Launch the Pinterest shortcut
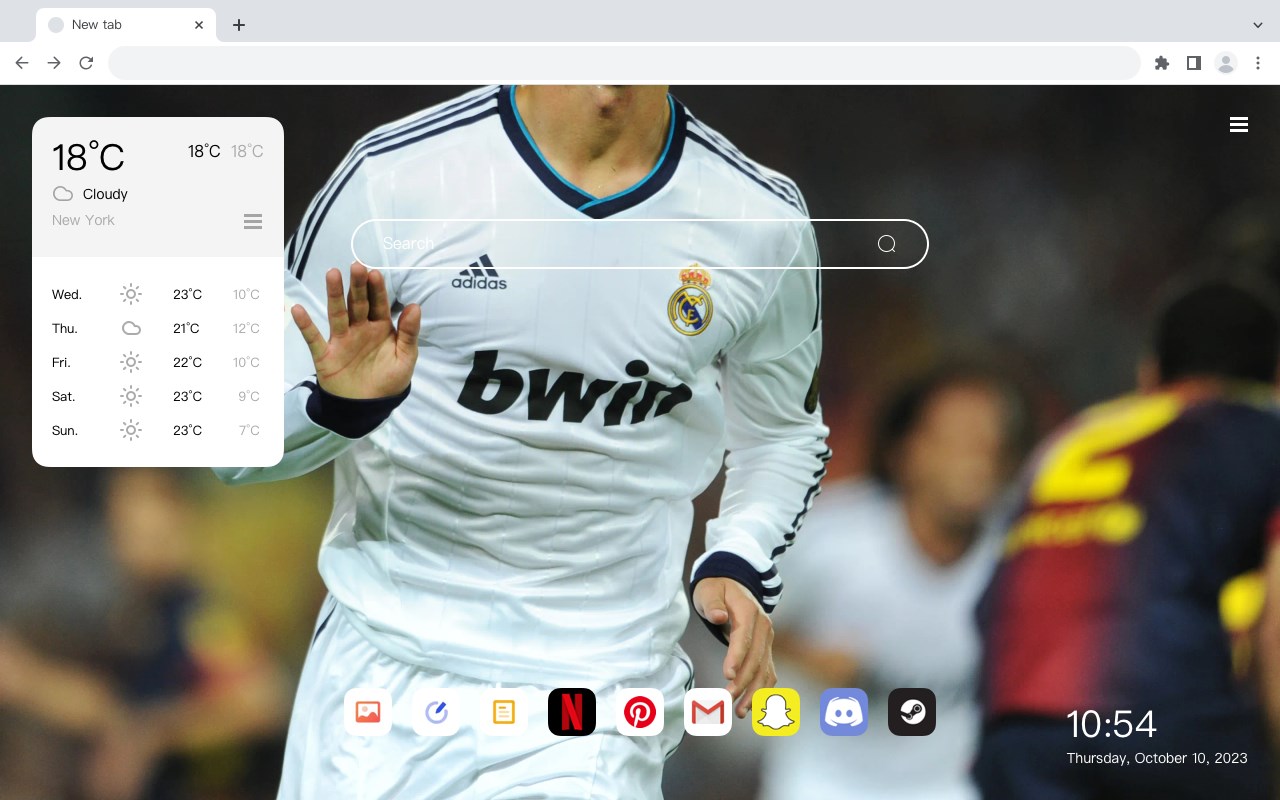This screenshot has height=800, width=1280. coord(640,712)
